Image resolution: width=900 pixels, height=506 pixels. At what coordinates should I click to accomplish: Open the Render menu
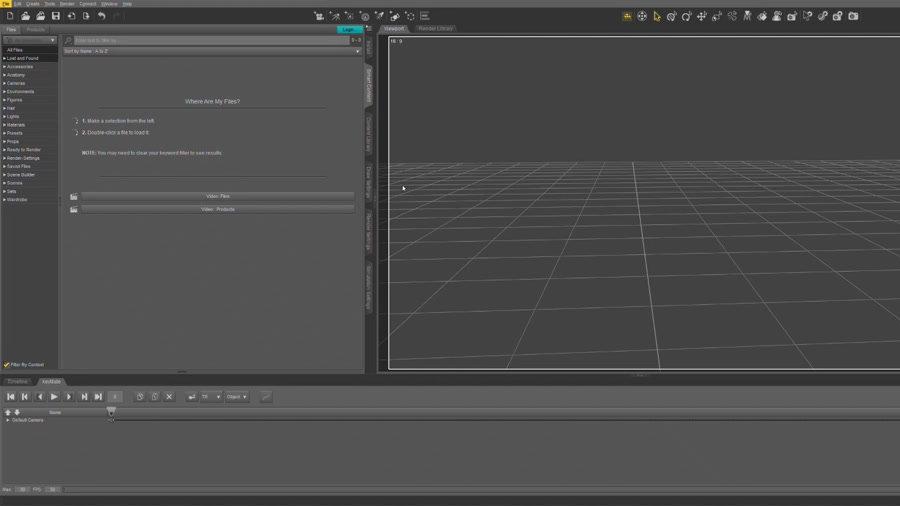(67, 4)
